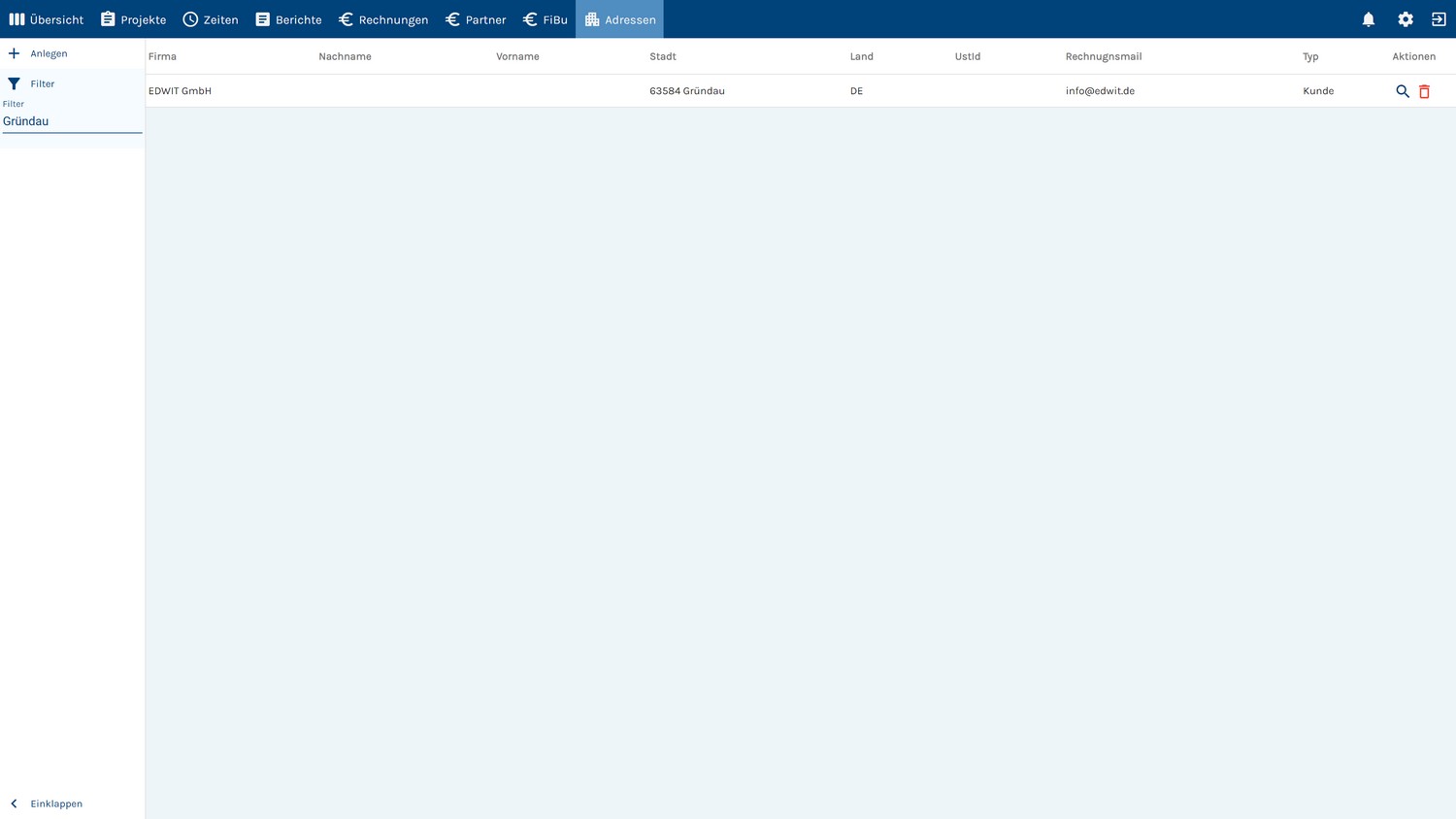1456x819 pixels.
Task: Toggle the Filter panel
Action: pyautogui.click(x=73, y=83)
